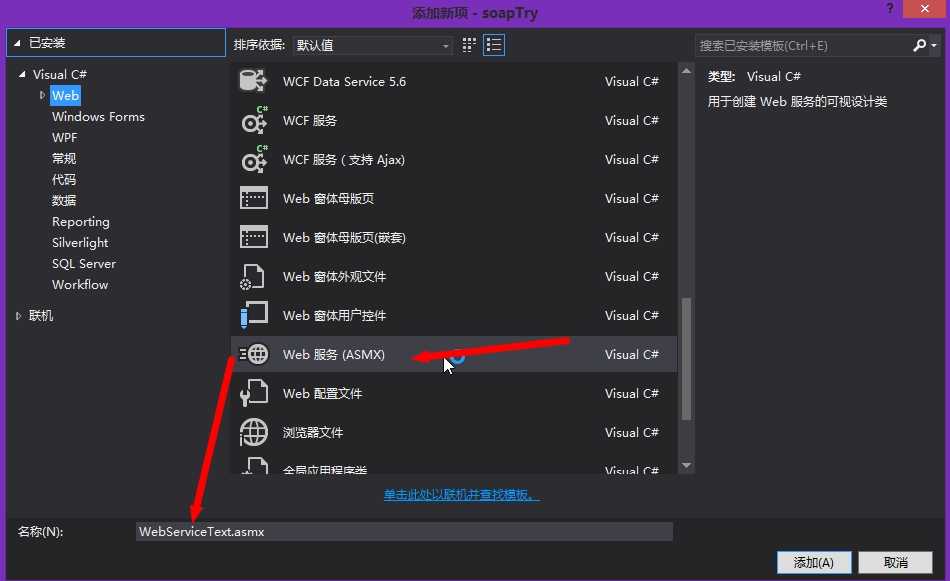Image resolution: width=950 pixels, height=581 pixels.
Task: Select the 常规 category
Action: tap(64, 158)
